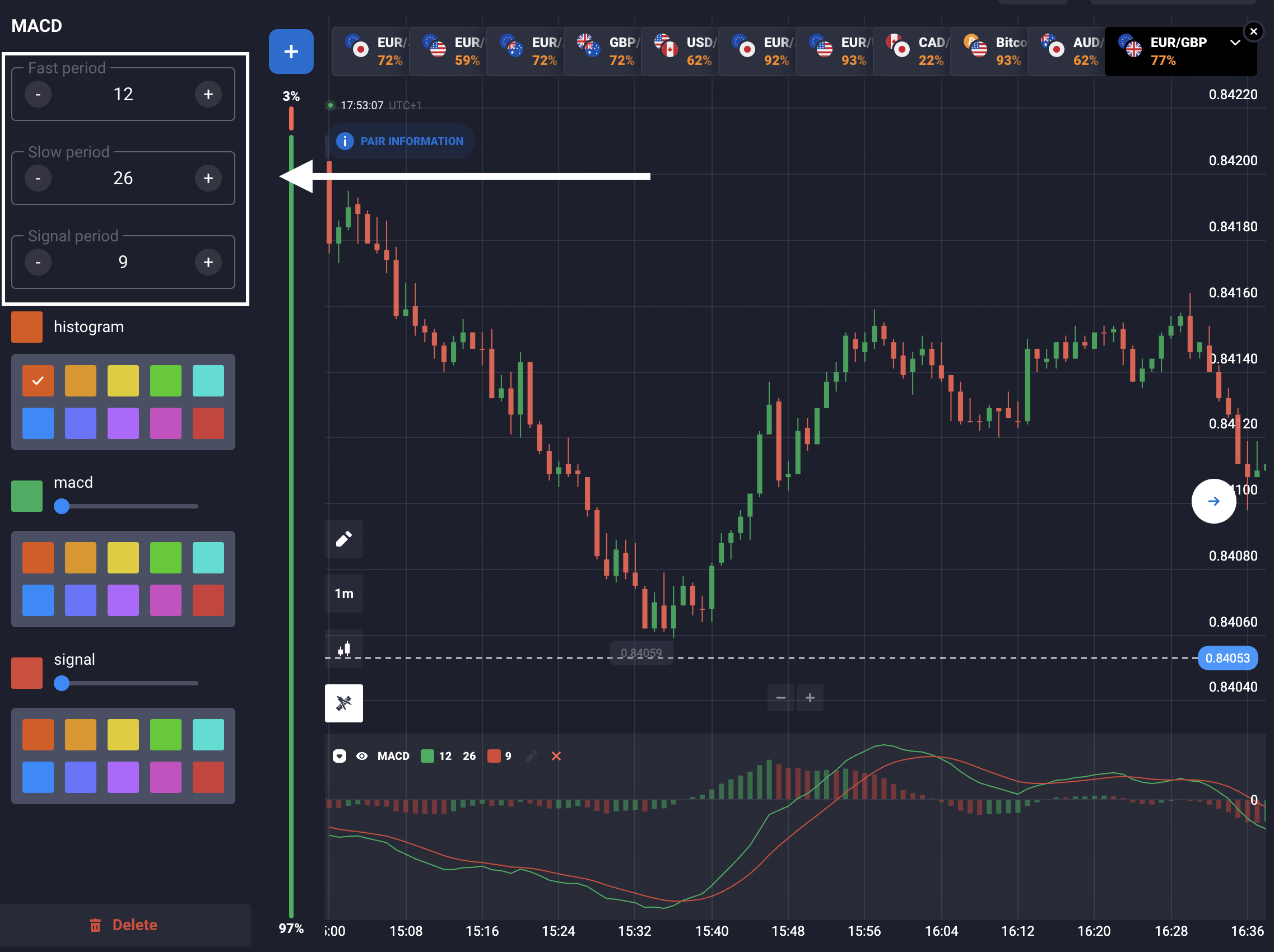Viewport: 1274px width, 952px height.
Task: Increase Fast period with plus stepper
Action: coord(208,94)
